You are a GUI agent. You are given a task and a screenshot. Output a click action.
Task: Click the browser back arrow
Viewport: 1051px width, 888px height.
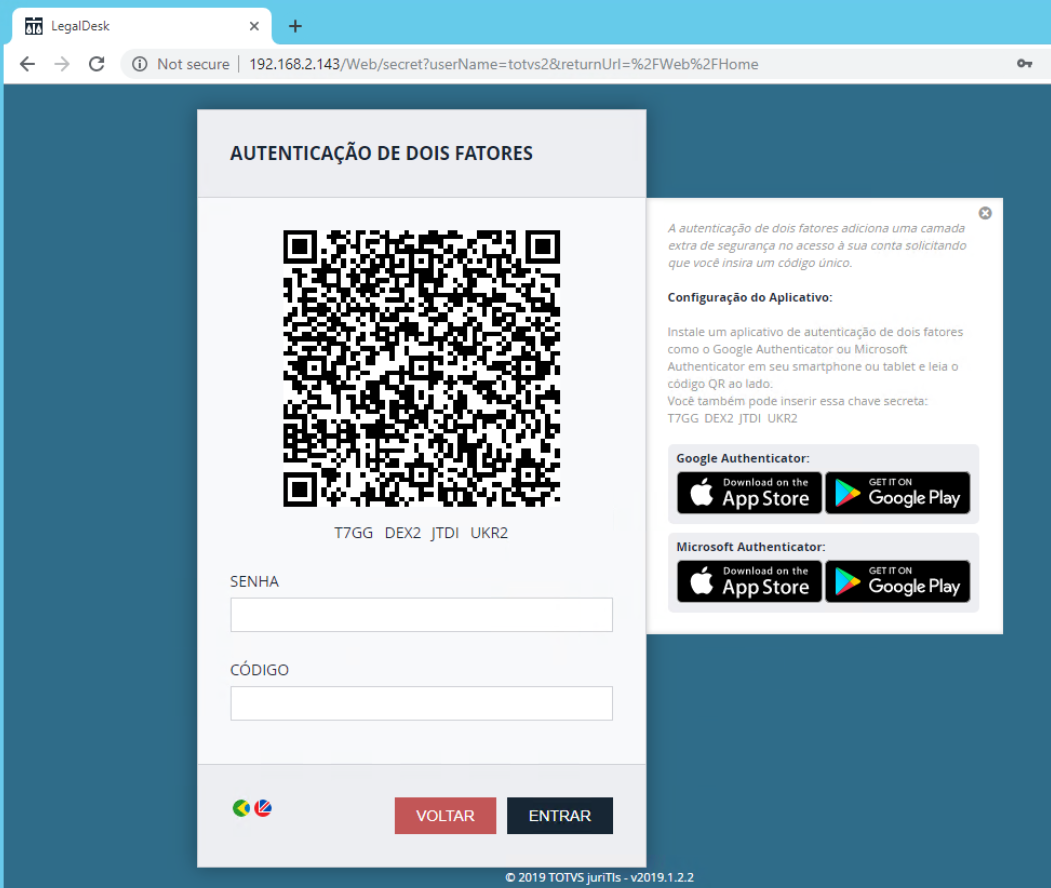27,64
